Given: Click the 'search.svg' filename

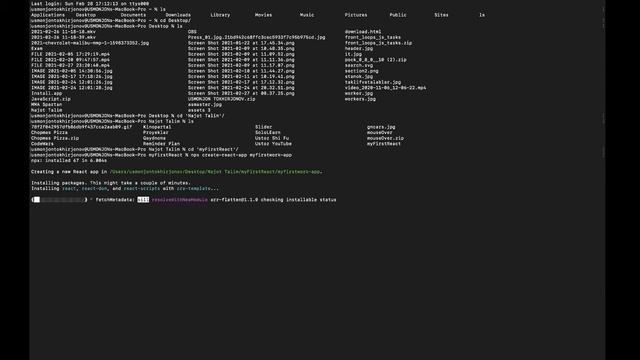Looking at the screenshot, I should [359, 65].
